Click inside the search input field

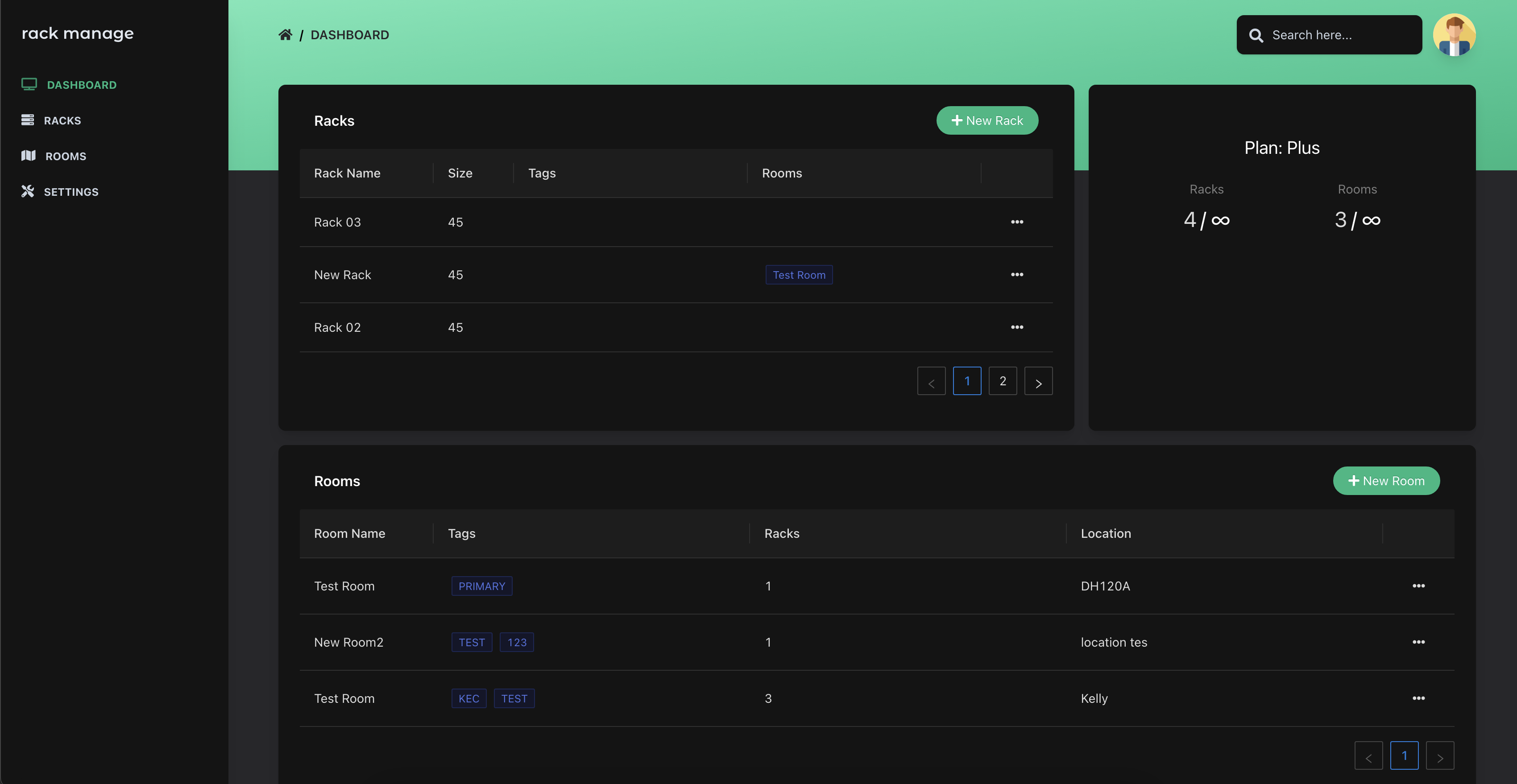click(x=1331, y=35)
